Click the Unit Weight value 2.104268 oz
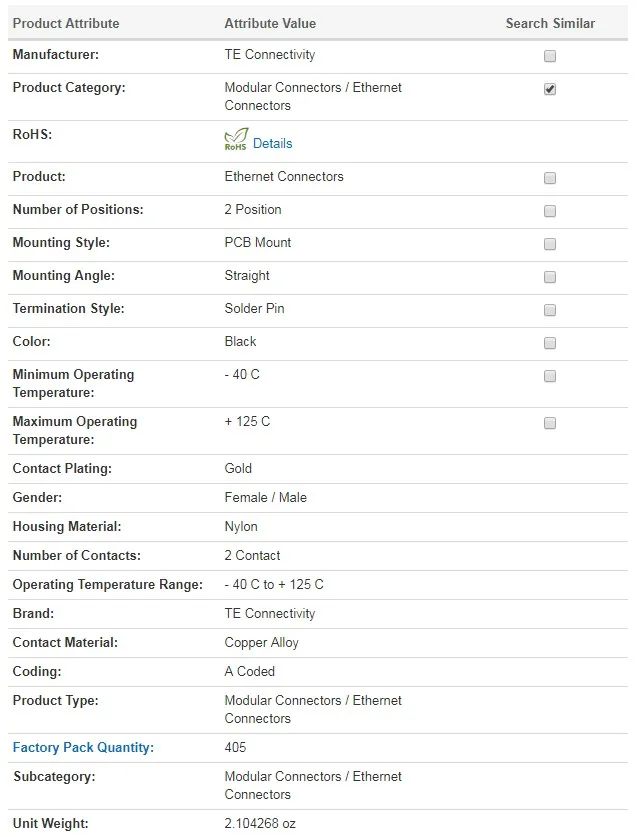Image resolution: width=637 pixels, height=837 pixels. point(260,823)
